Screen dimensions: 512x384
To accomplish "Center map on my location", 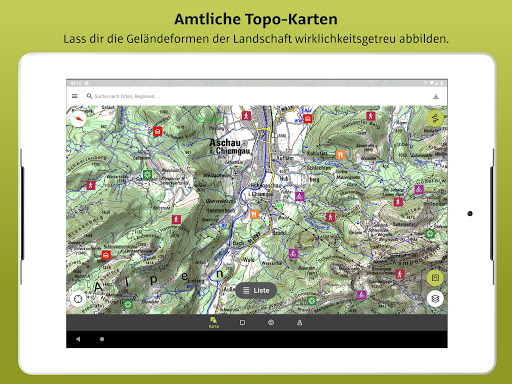I will point(78,298).
